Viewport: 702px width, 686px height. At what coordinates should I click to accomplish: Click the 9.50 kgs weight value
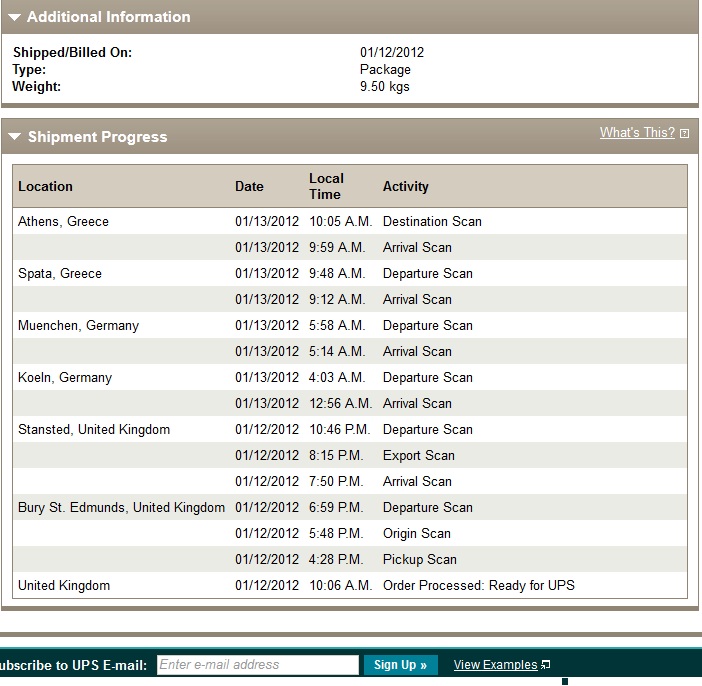[x=385, y=86]
